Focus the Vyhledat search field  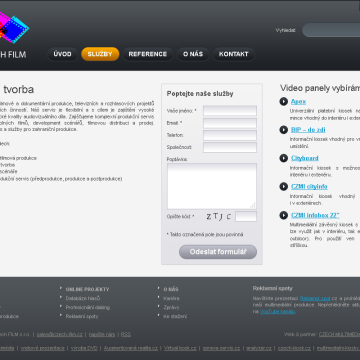pos(331,30)
